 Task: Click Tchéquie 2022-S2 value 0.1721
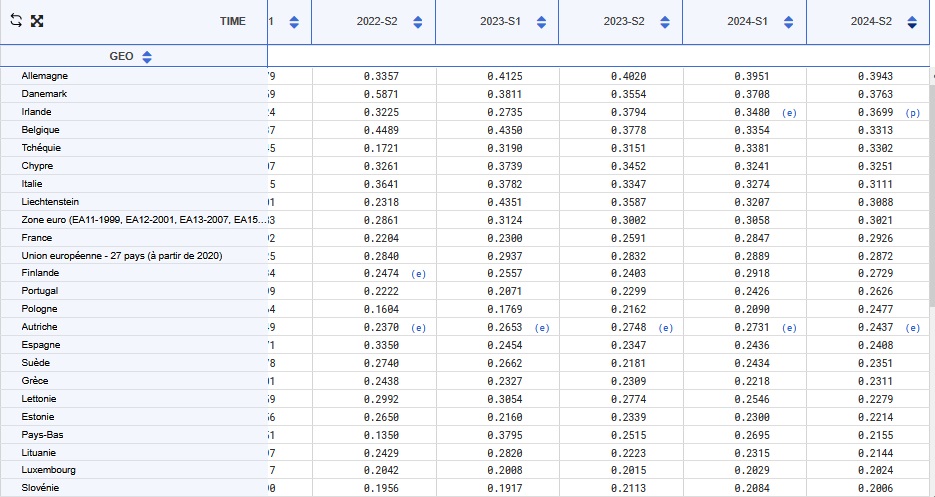click(382, 148)
